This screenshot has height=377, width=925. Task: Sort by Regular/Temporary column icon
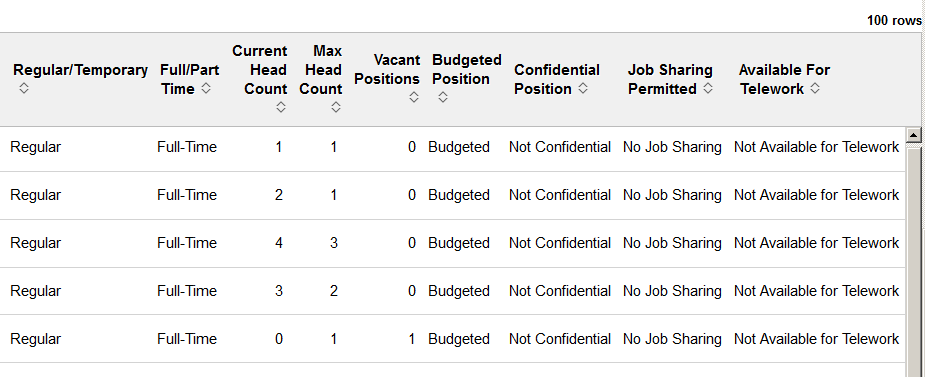(x=24, y=88)
